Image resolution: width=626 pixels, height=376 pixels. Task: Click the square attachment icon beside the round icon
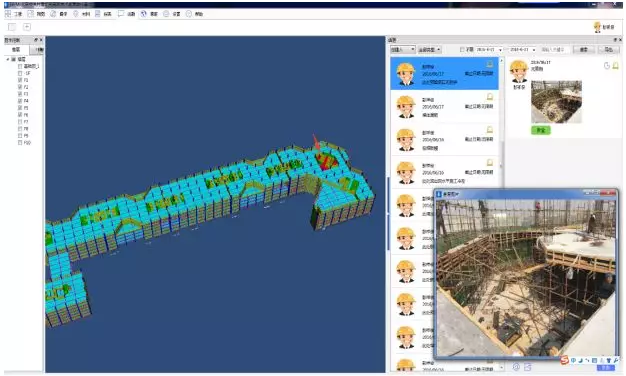point(527,366)
